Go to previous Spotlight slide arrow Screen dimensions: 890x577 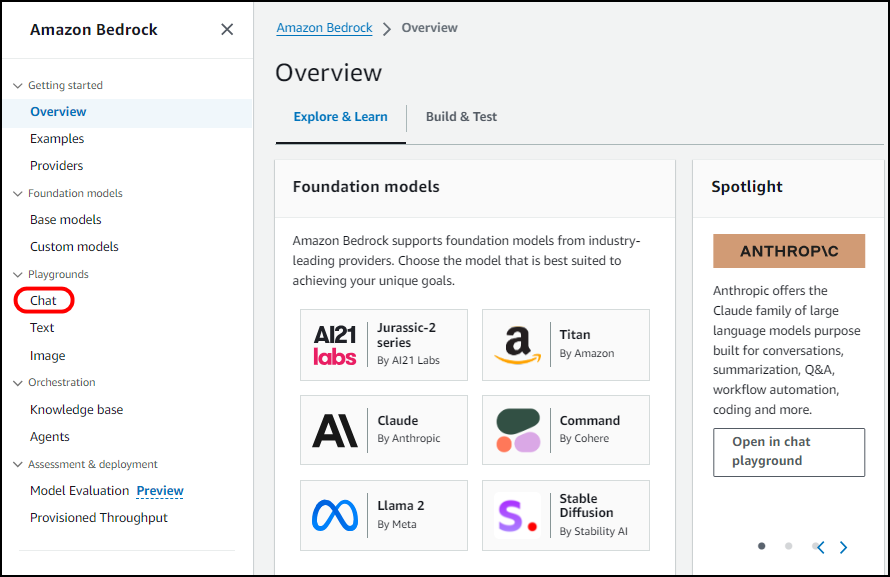click(x=821, y=547)
